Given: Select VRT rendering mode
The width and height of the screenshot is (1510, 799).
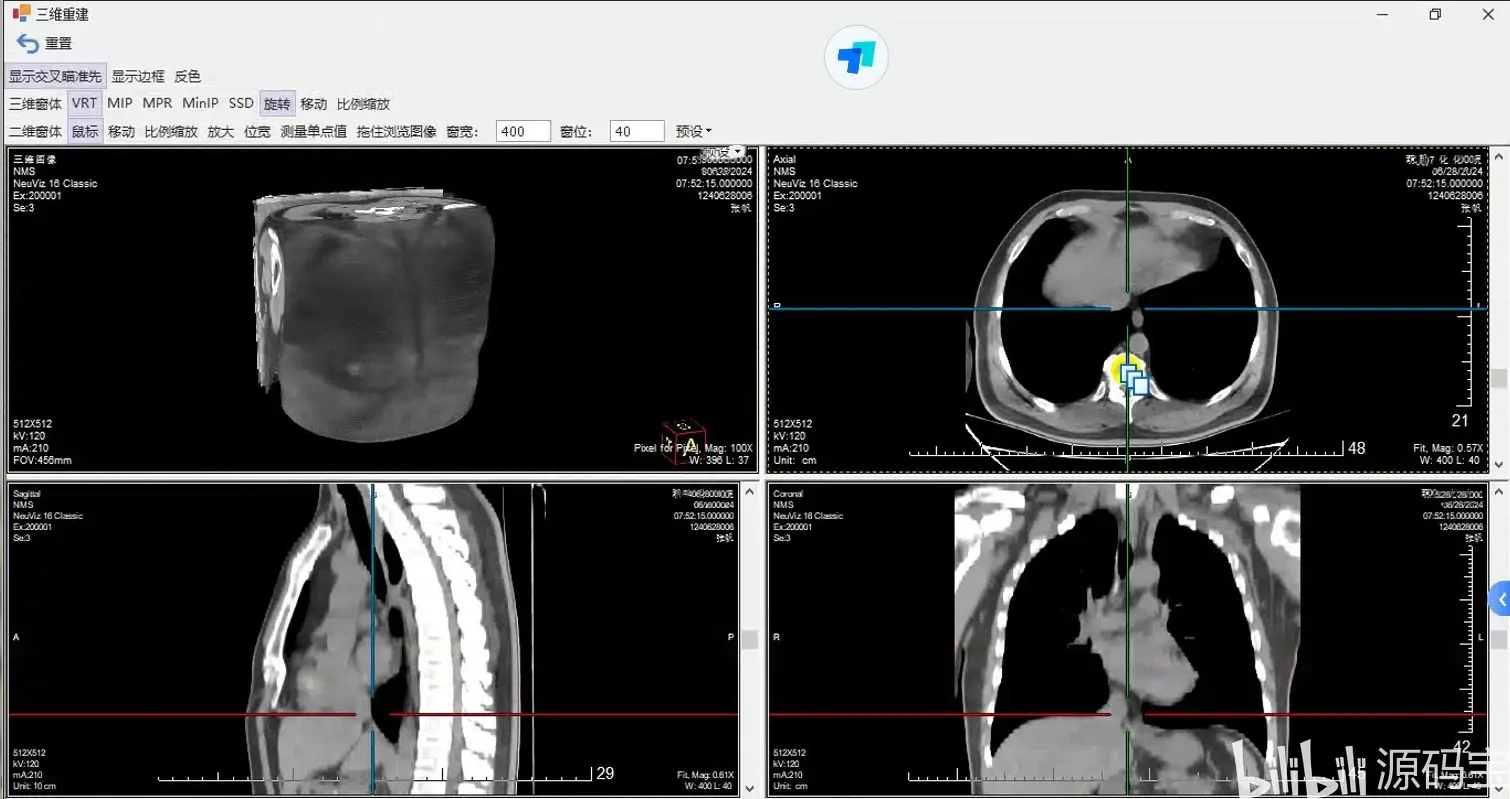Looking at the screenshot, I should (84, 103).
